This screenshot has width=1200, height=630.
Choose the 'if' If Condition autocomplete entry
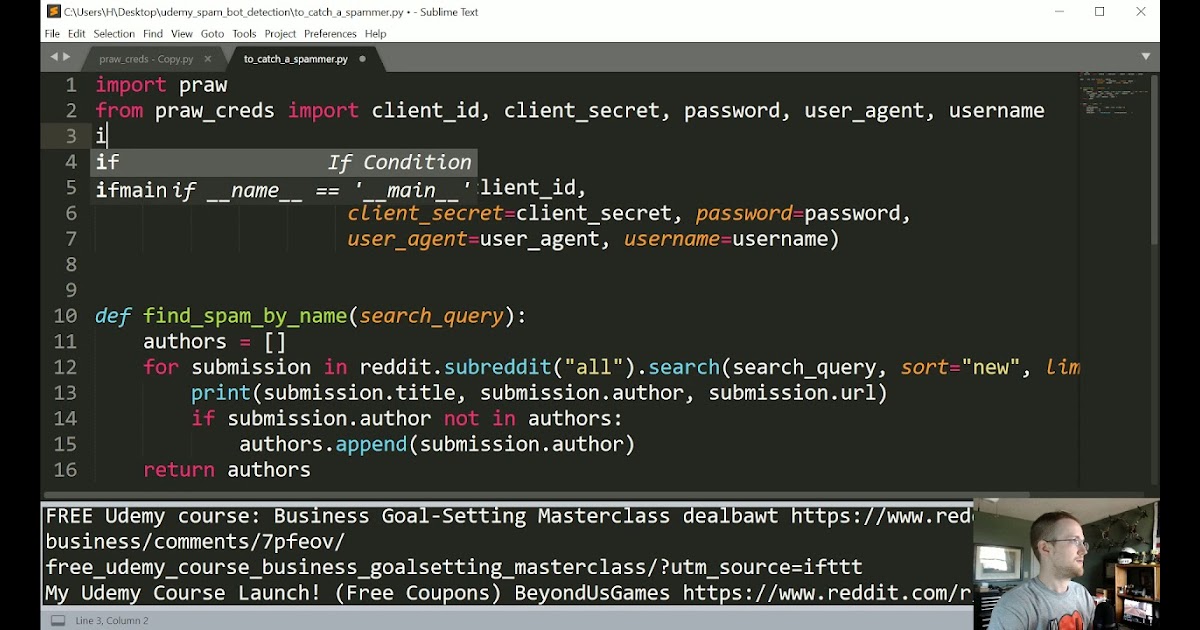click(285, 162)
